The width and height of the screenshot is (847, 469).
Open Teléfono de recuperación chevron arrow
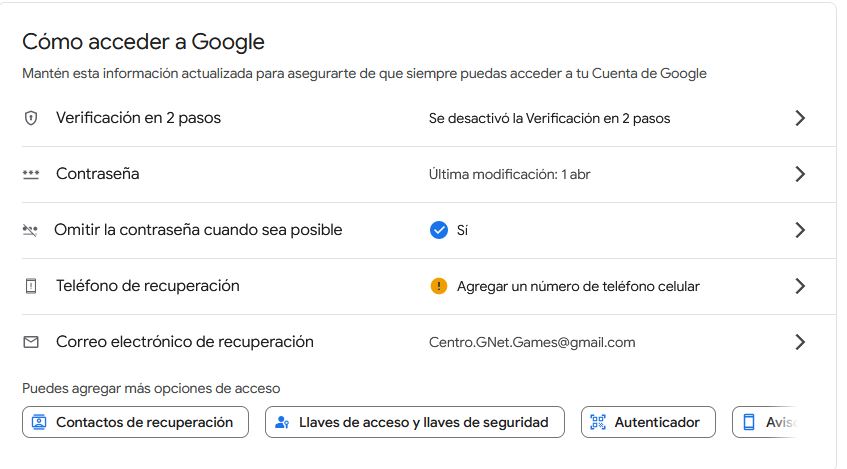[799, 286]
